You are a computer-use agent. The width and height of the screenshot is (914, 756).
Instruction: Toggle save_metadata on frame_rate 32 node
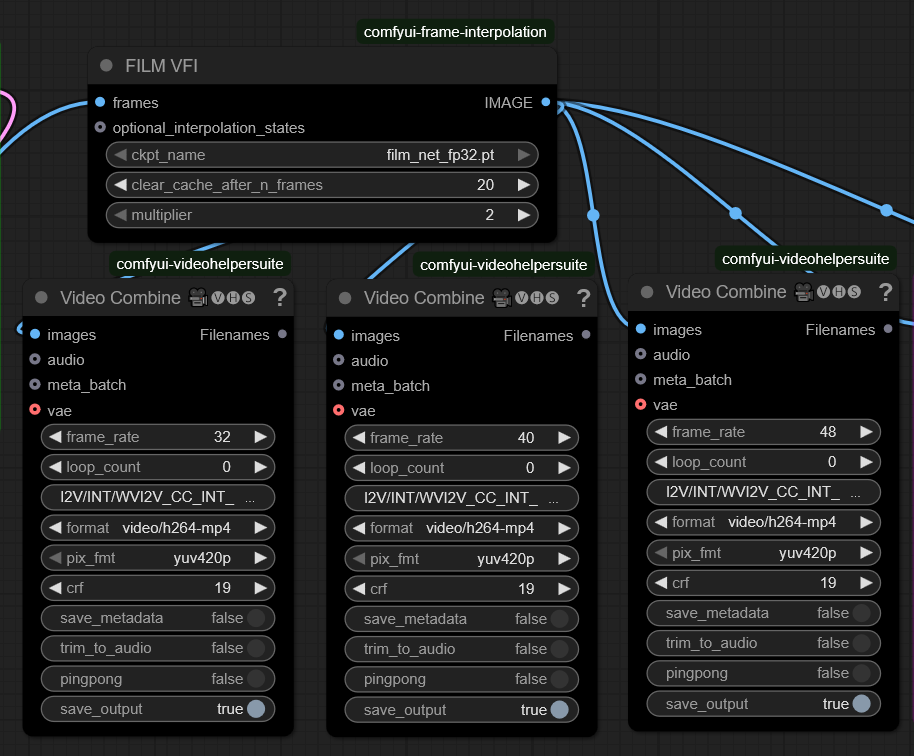(157, 618)
